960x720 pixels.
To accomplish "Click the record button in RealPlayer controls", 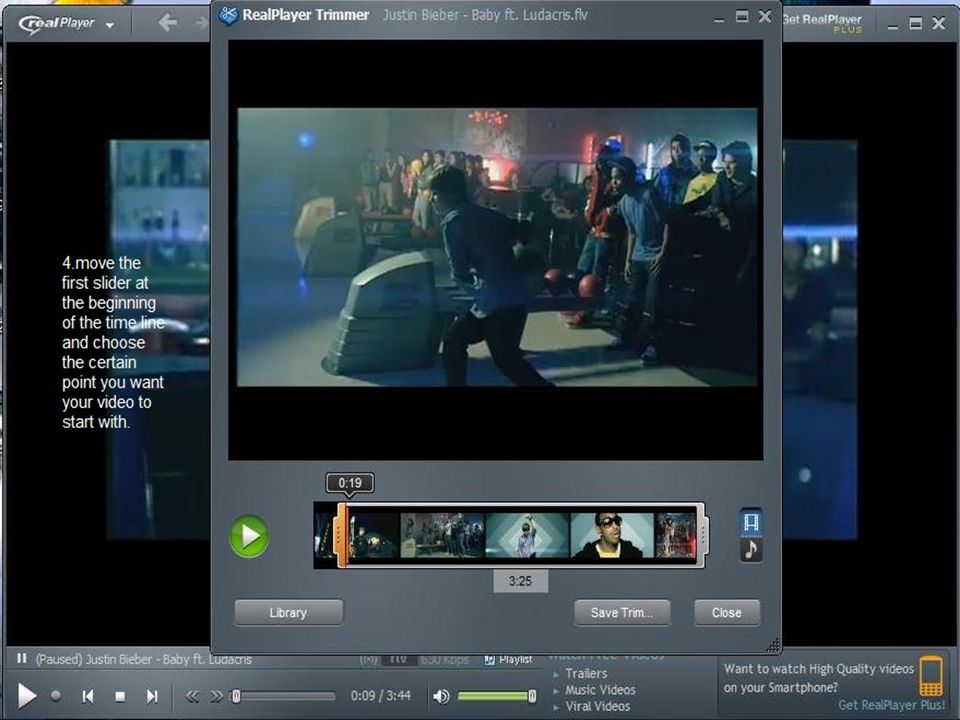I will (56, 696).
